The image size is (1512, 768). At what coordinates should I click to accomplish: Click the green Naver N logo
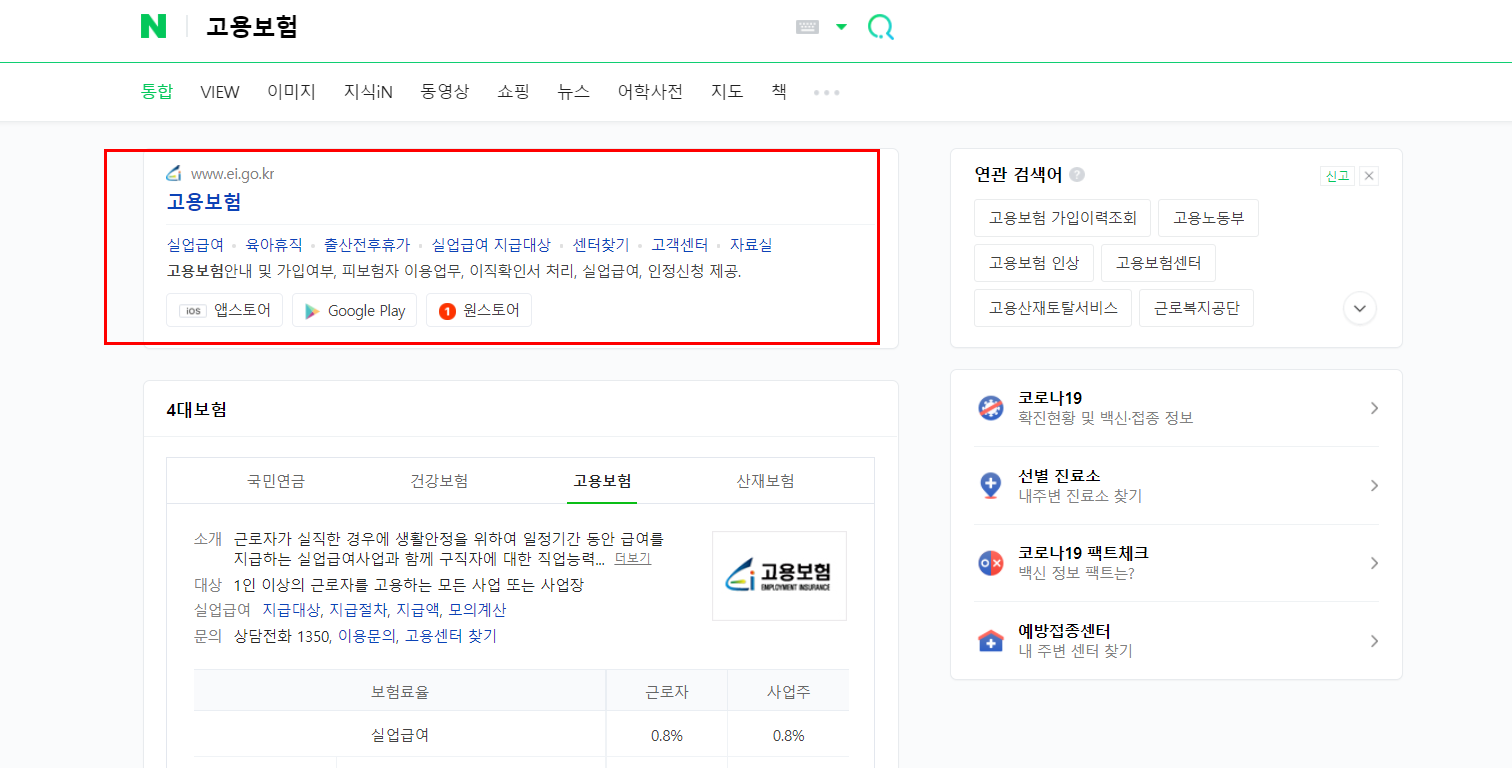[153, 27]
